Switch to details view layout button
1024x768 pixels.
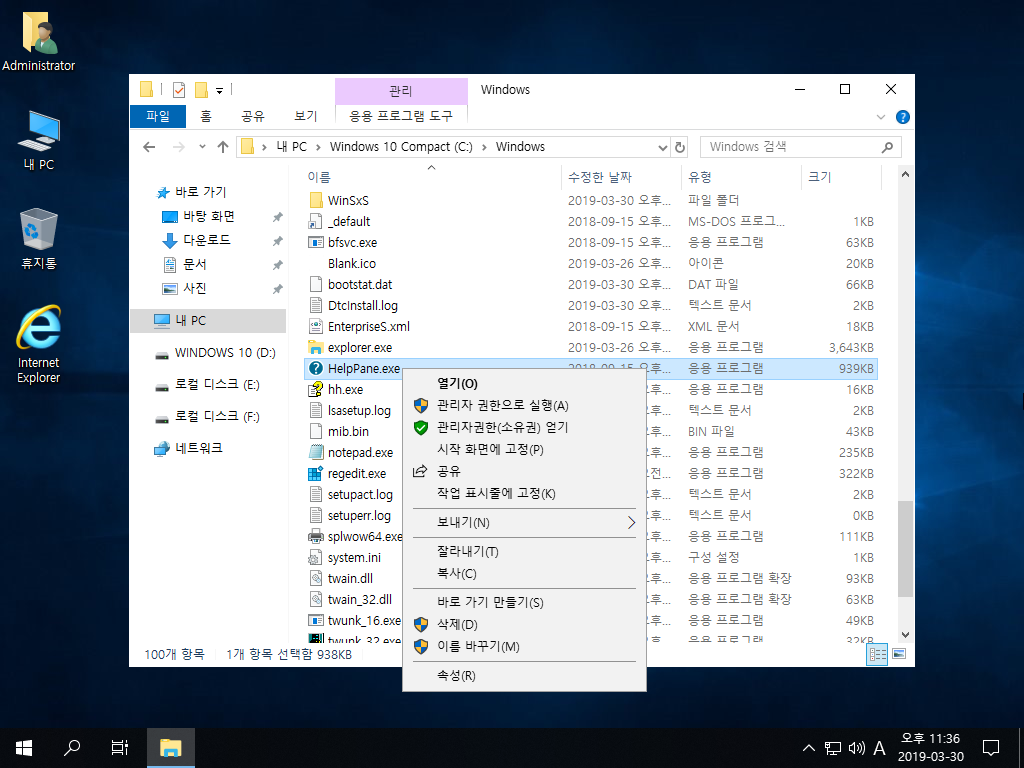tap(876, 654)
